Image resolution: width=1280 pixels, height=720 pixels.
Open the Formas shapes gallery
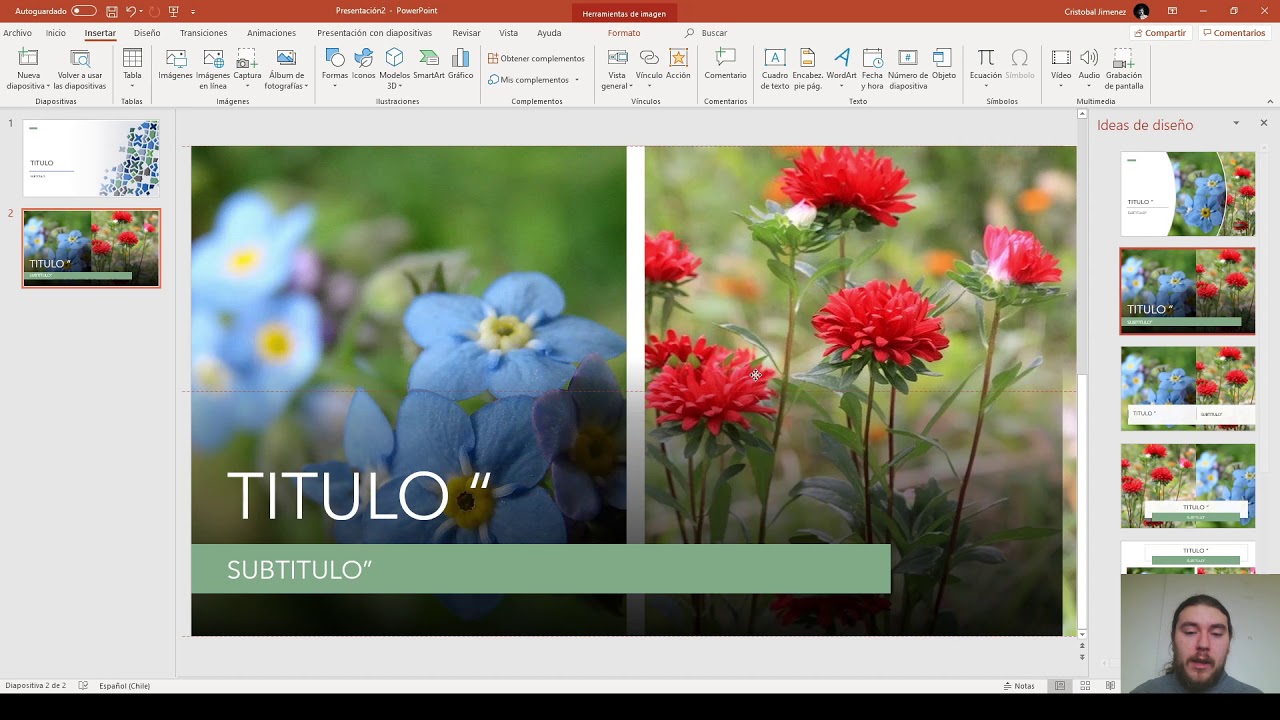pos(335,69)
